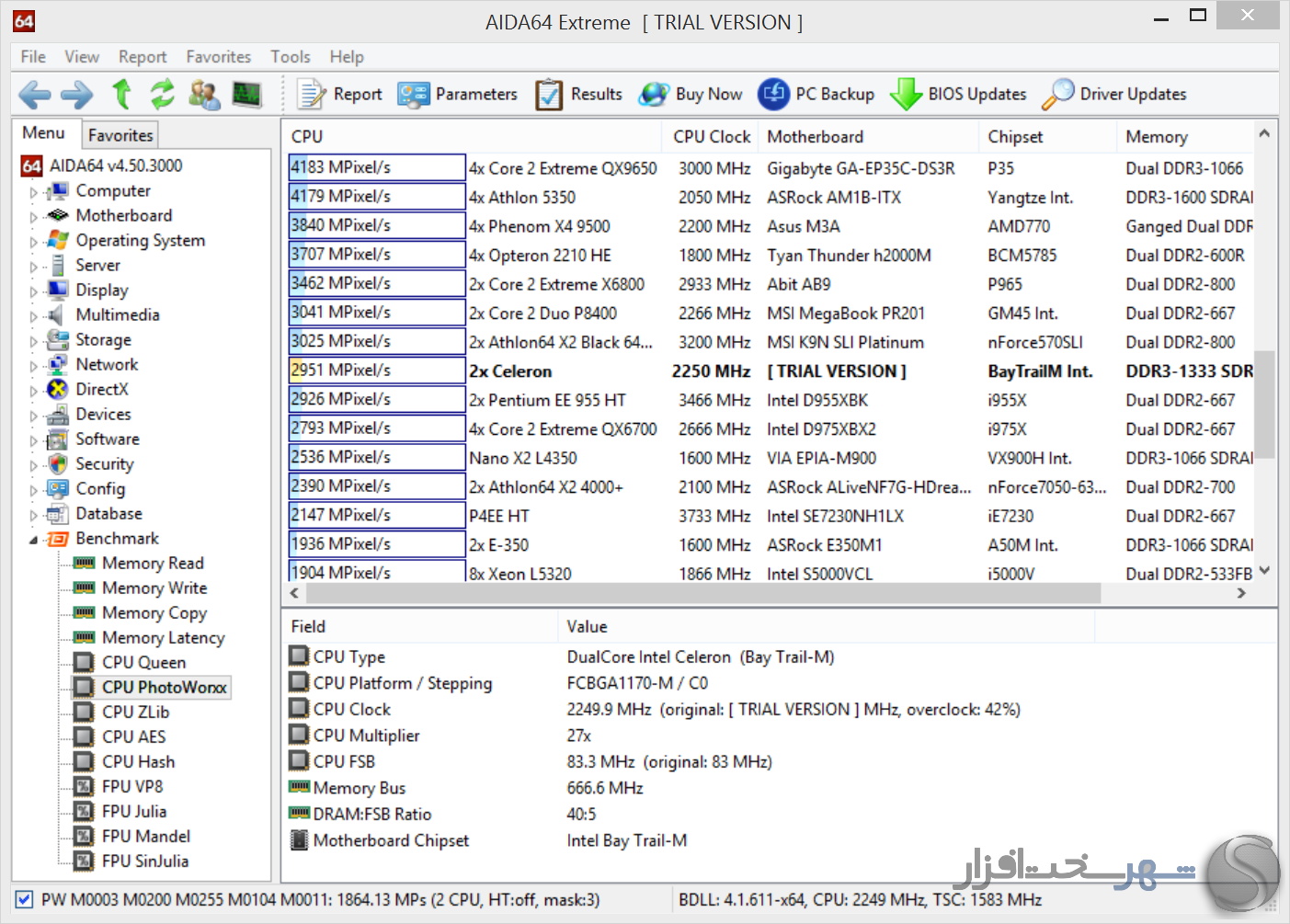Open benchmark Parameters
The height and width of the screenshot is (924, 1290).
pos(457,94)
